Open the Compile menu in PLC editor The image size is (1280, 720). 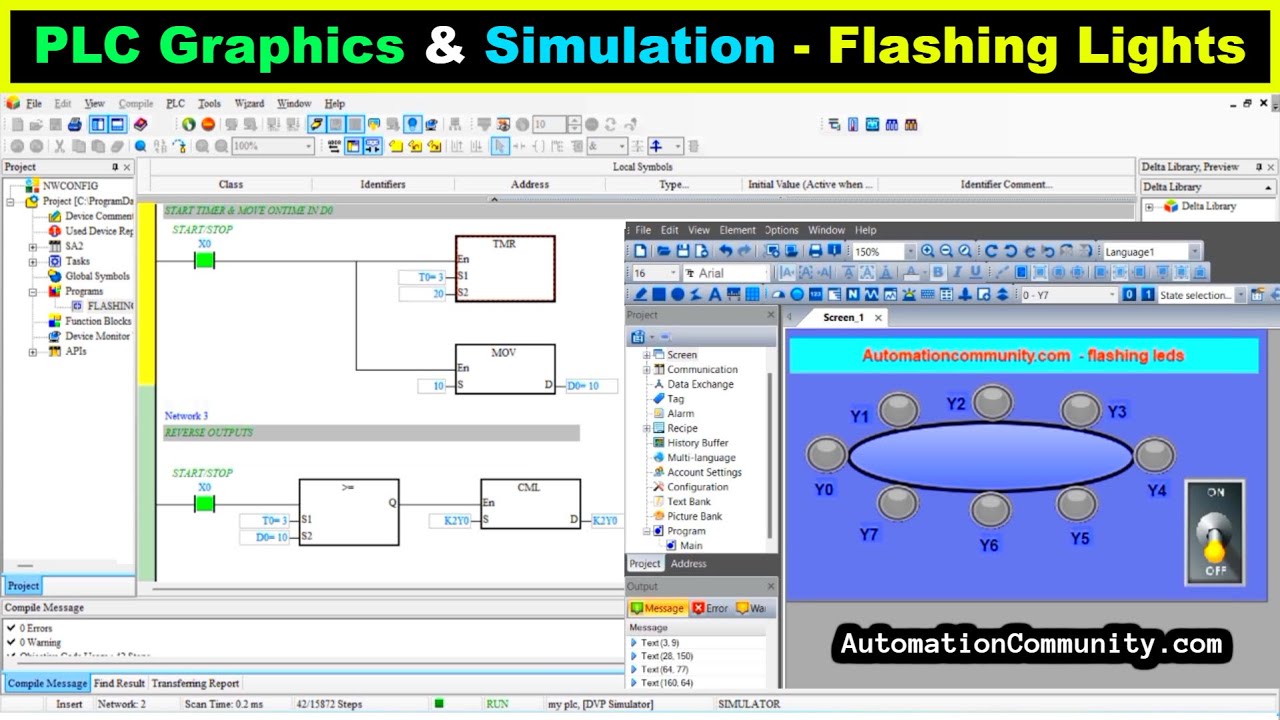click(x=136, y=103)
